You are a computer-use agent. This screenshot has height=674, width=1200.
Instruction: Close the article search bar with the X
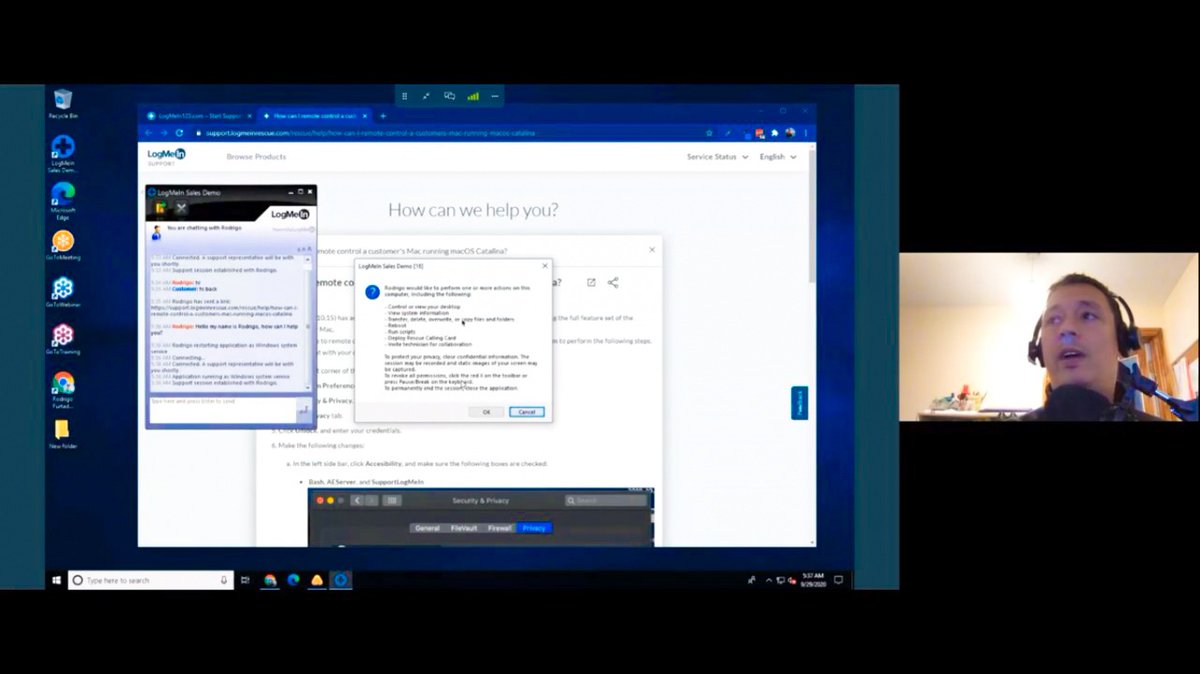652,250
